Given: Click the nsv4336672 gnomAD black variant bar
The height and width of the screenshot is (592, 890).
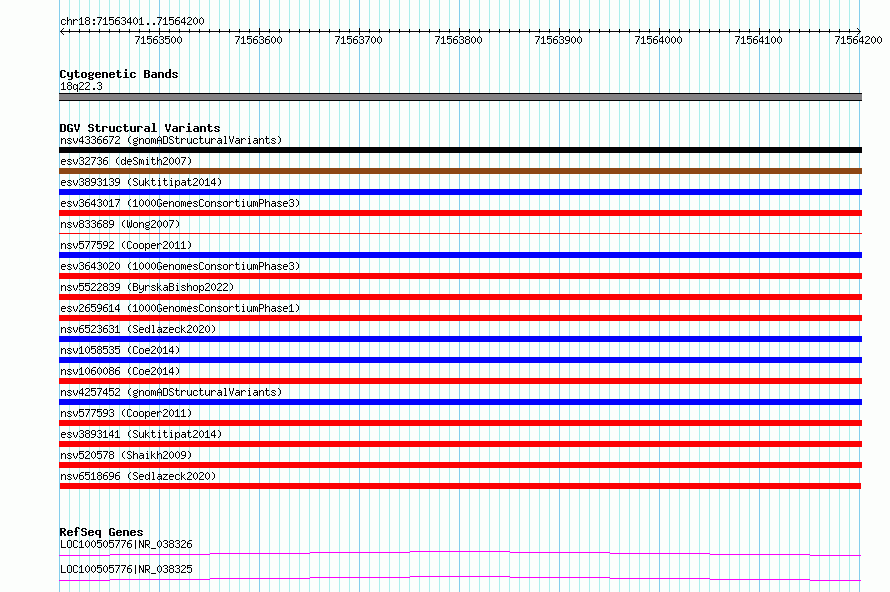Looking at the screenshot, I should [460, 150].
